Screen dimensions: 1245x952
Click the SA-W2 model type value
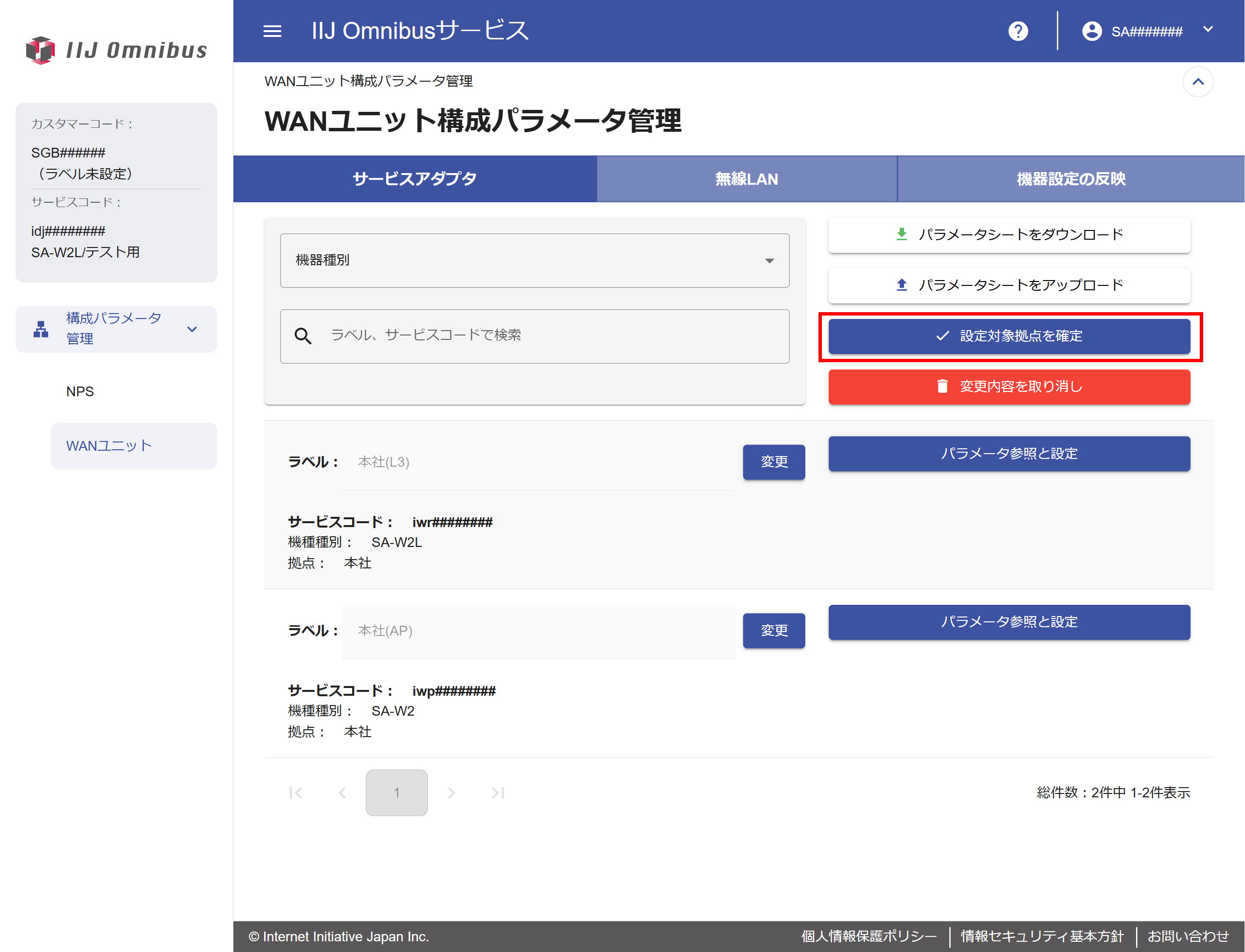[393, 711]
